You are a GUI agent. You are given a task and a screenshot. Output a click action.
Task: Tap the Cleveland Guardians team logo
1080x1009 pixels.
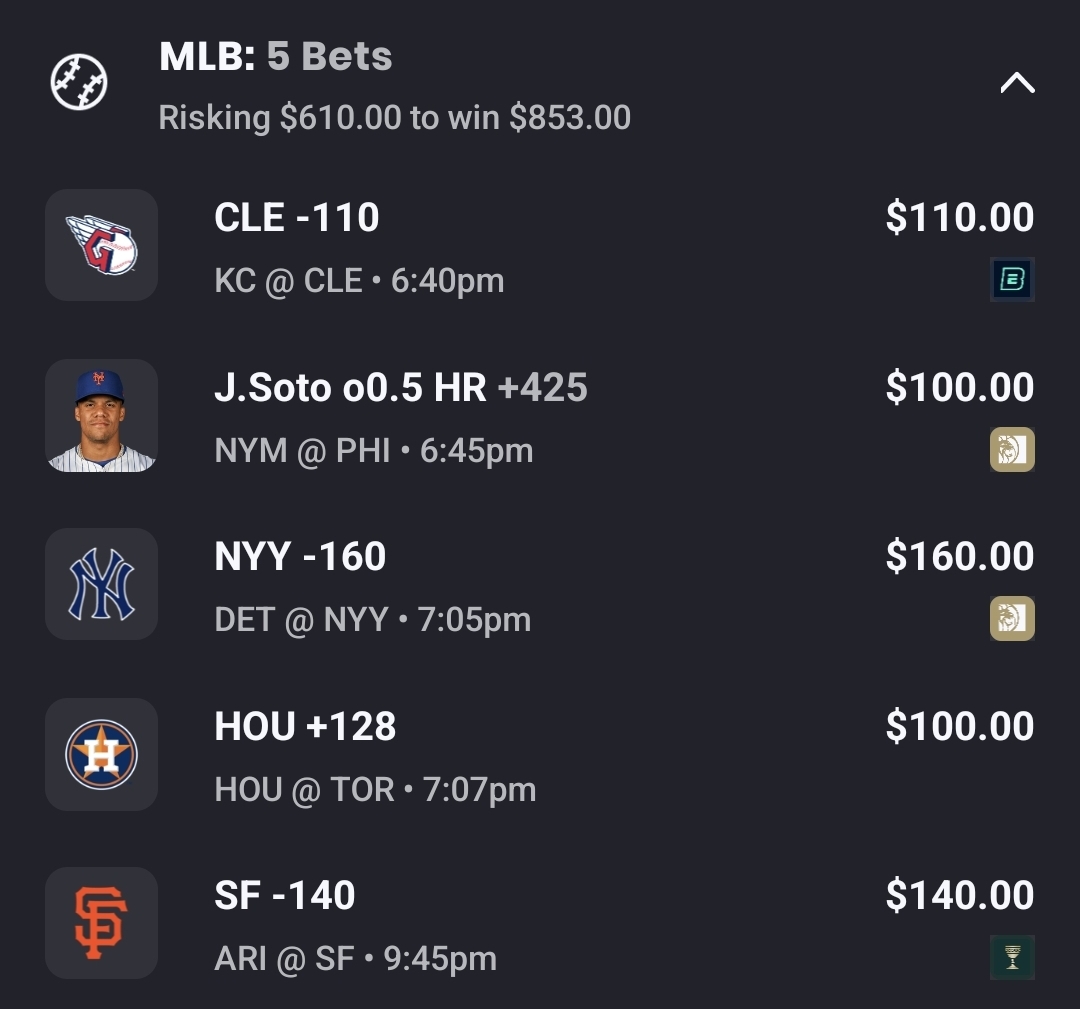click(101, 245)
